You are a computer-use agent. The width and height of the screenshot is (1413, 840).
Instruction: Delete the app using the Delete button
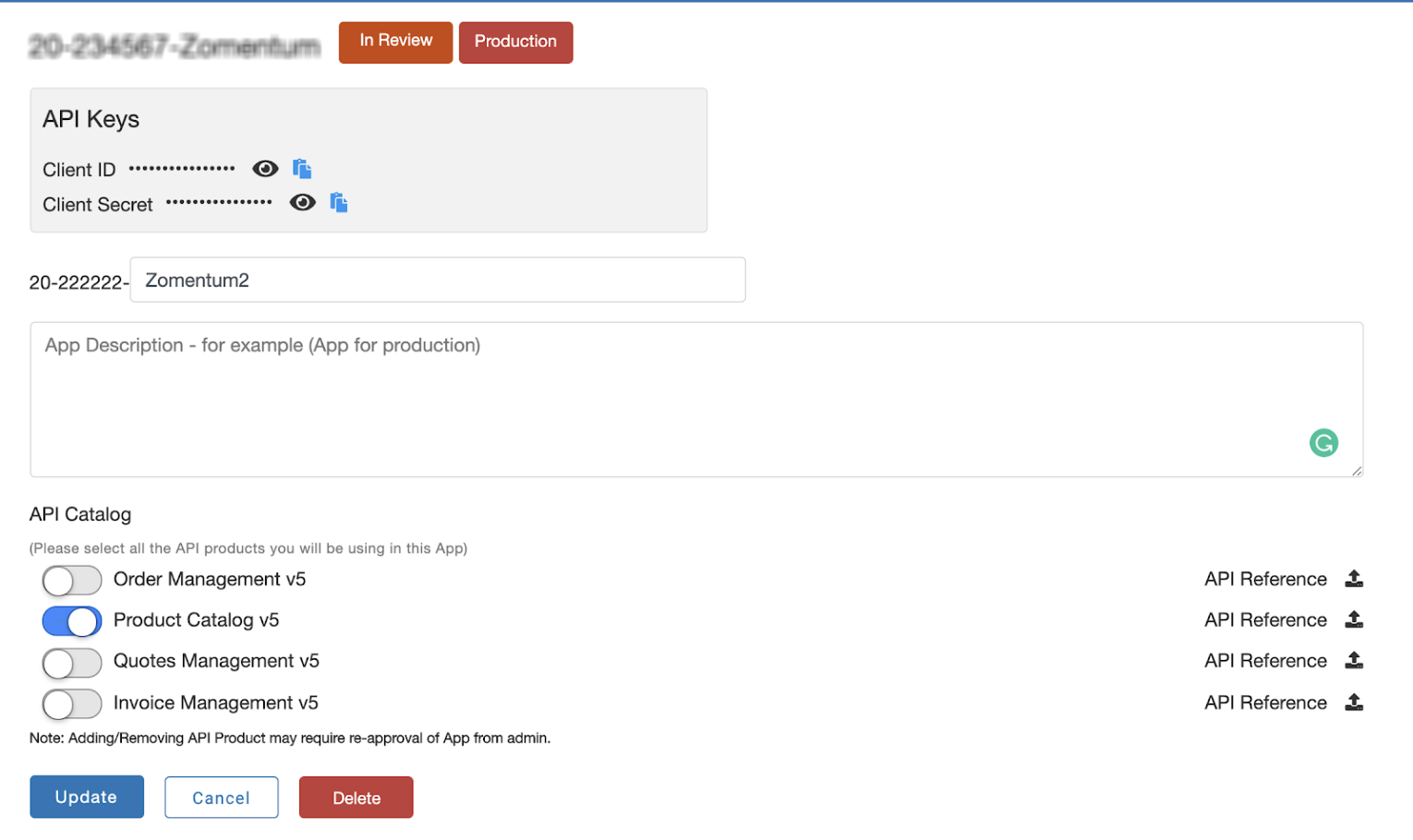356,797
